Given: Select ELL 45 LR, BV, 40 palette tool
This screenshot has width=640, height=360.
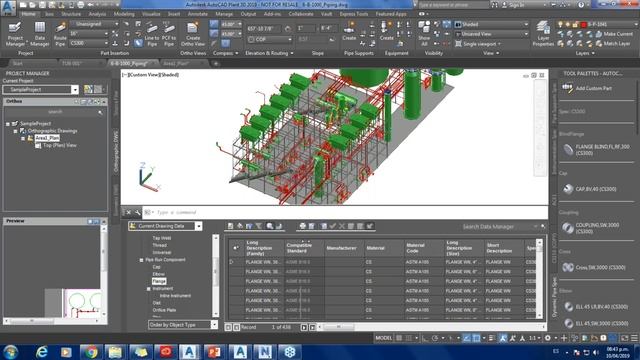Looking at the screenshot, I should (595, 307).
